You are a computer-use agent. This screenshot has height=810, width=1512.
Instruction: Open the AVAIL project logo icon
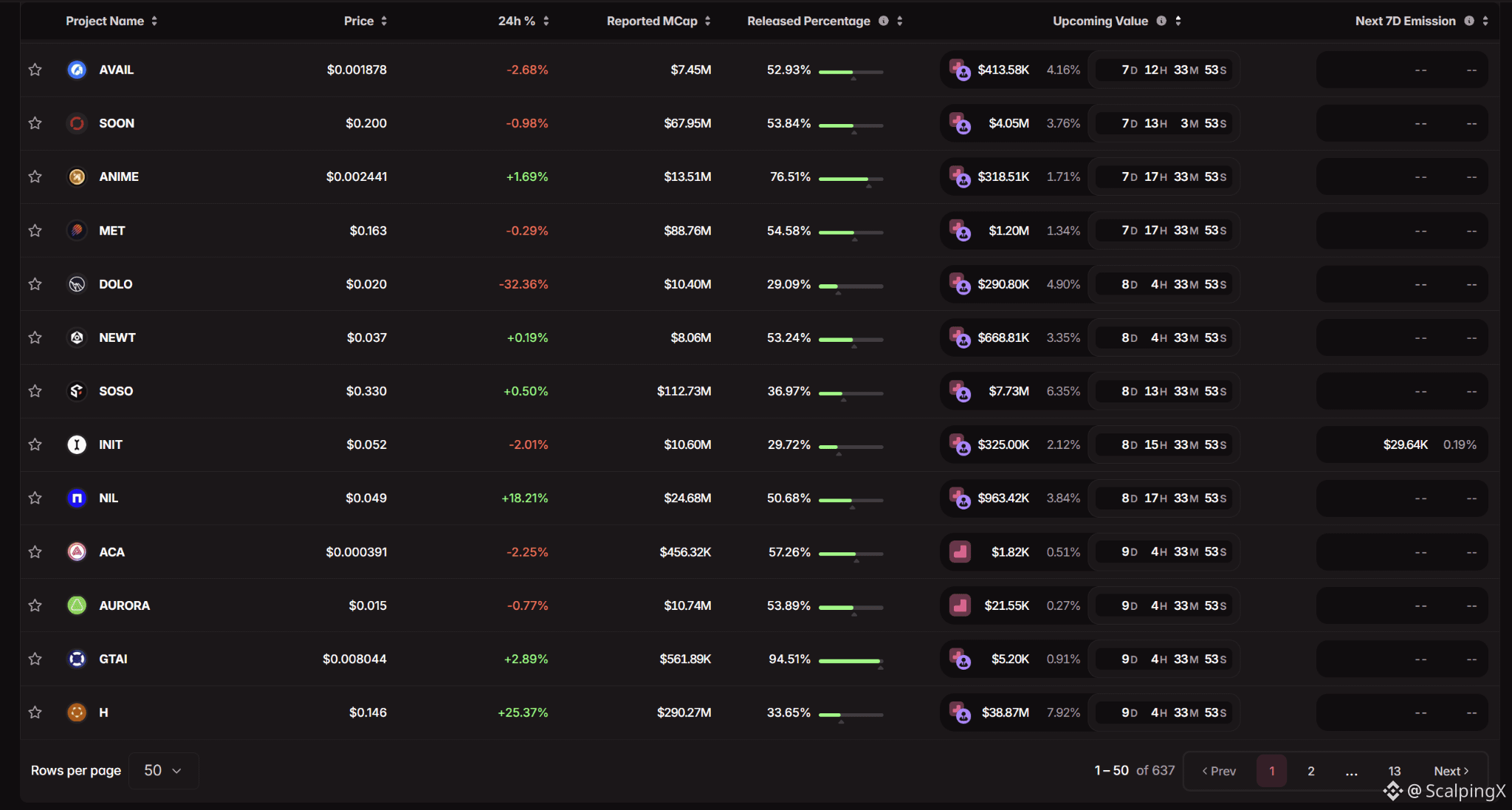(x=77, y=69)
